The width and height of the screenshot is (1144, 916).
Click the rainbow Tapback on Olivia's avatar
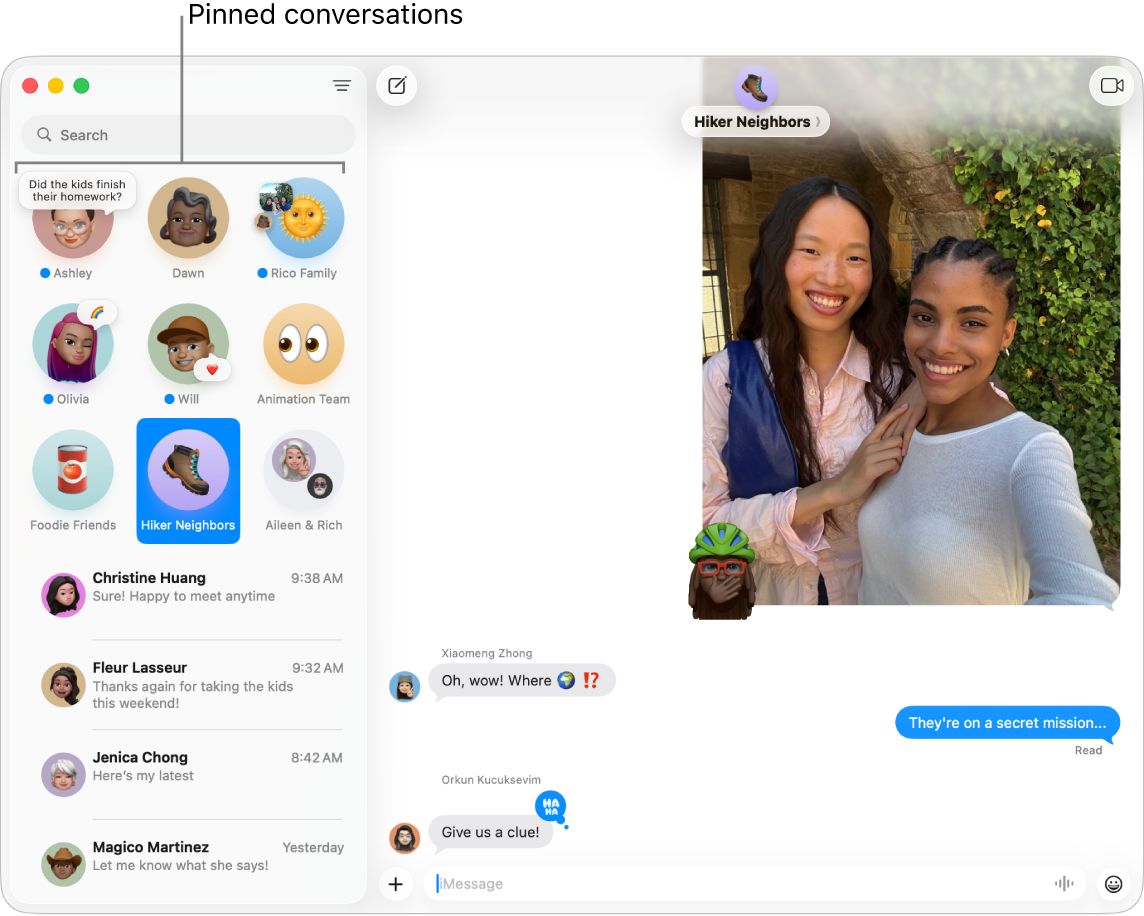[x=98, y=312]
